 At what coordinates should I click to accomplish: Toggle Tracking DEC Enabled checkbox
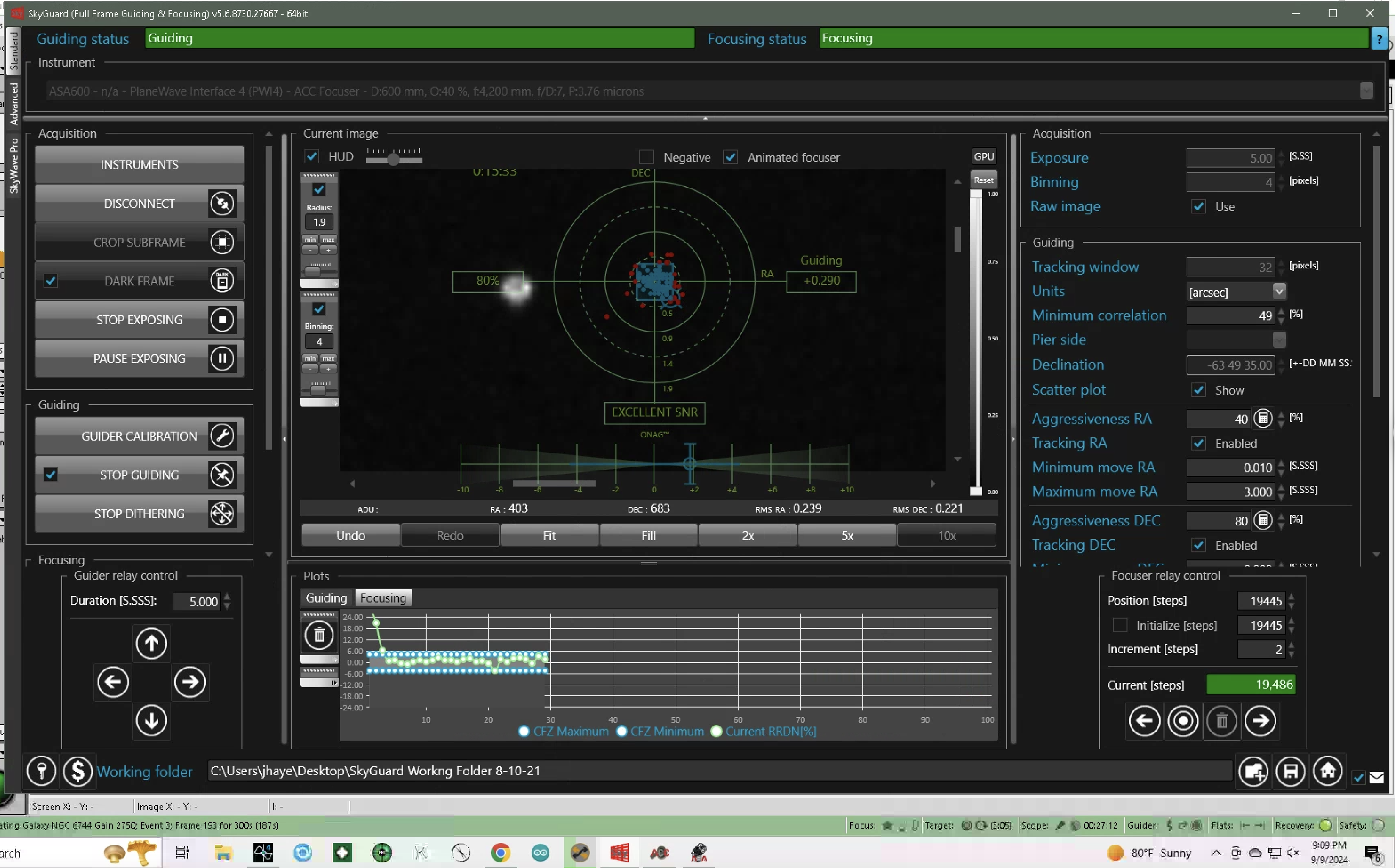pos(1198,545)
